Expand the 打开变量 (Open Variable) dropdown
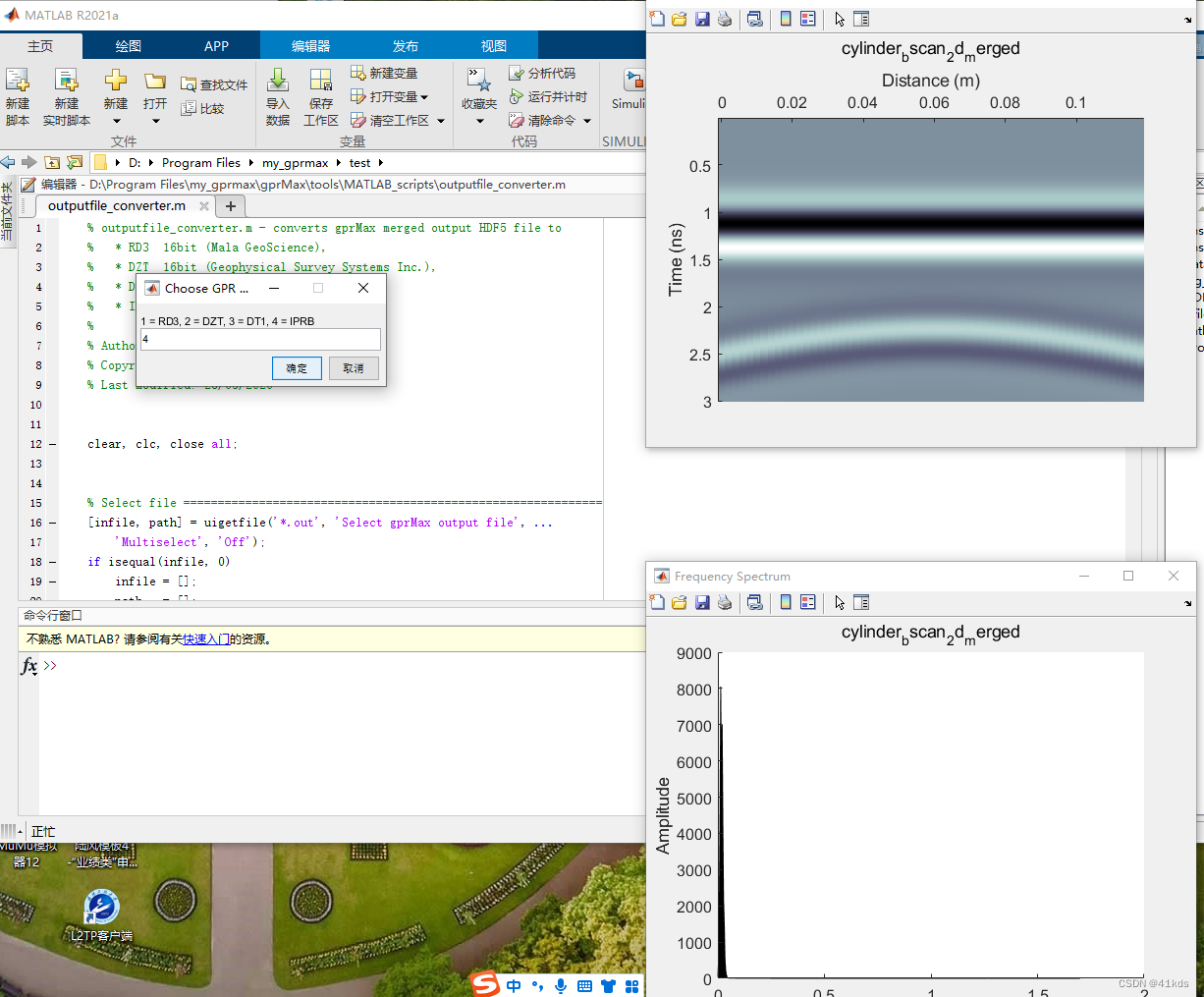Screen dimensions: 1204x997 click(x=424, y=97)
